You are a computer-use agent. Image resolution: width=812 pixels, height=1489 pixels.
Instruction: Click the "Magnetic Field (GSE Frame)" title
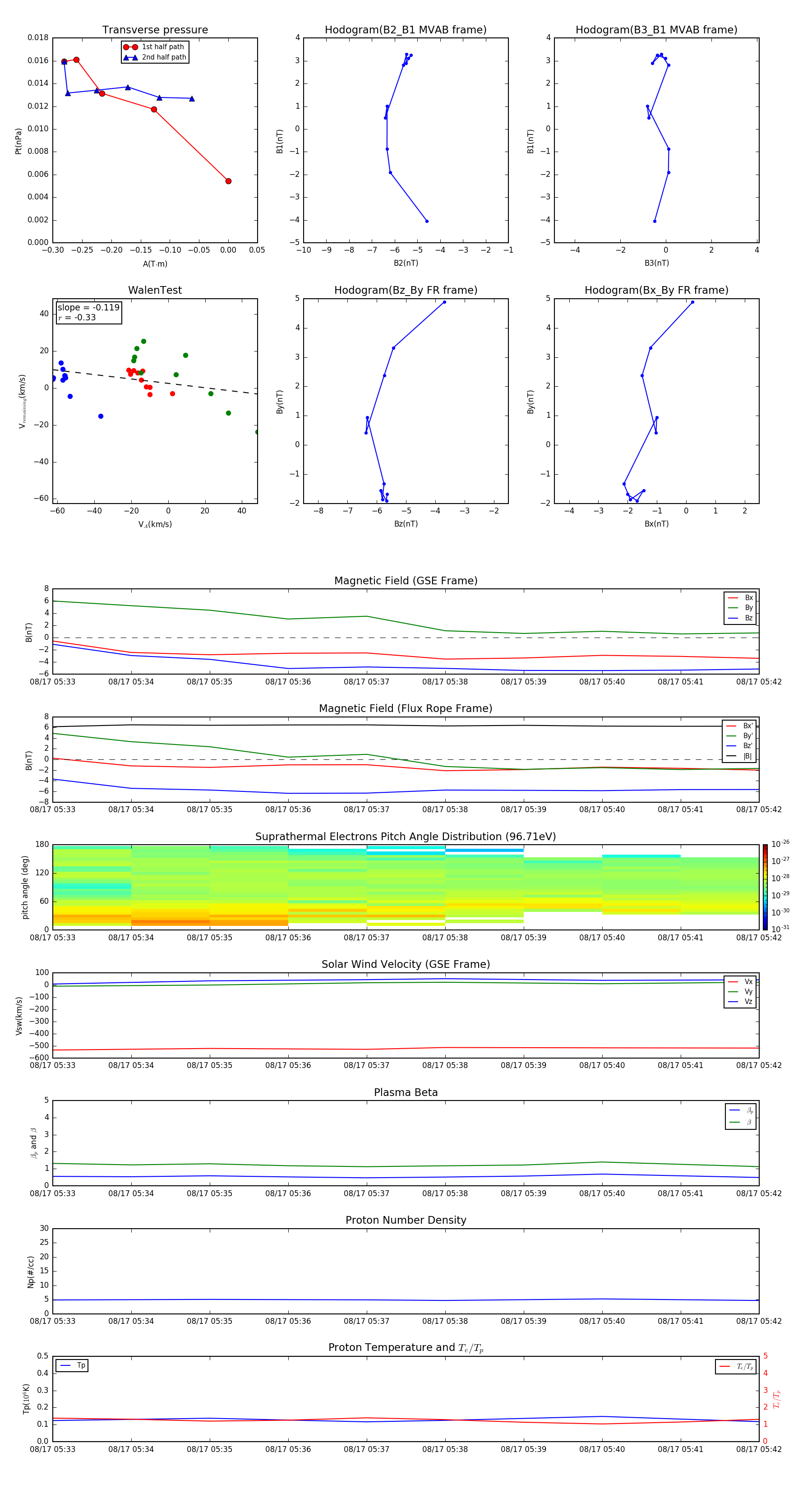pos(406,581)
